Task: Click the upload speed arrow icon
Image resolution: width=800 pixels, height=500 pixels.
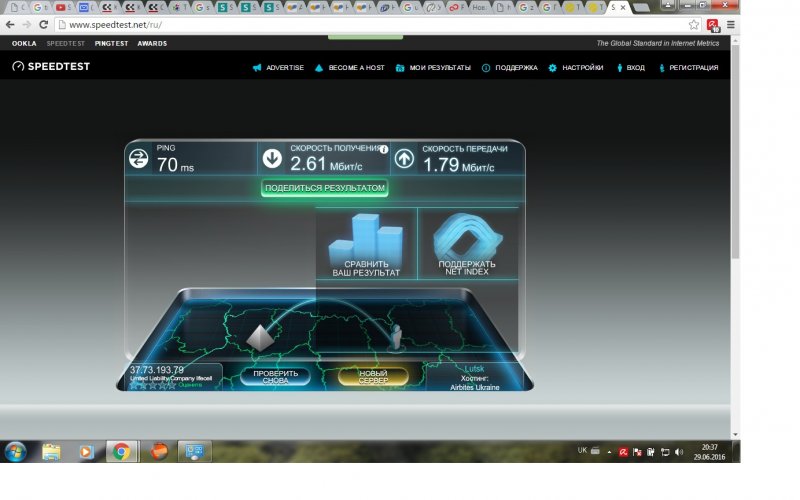Action: pos(404,158)
